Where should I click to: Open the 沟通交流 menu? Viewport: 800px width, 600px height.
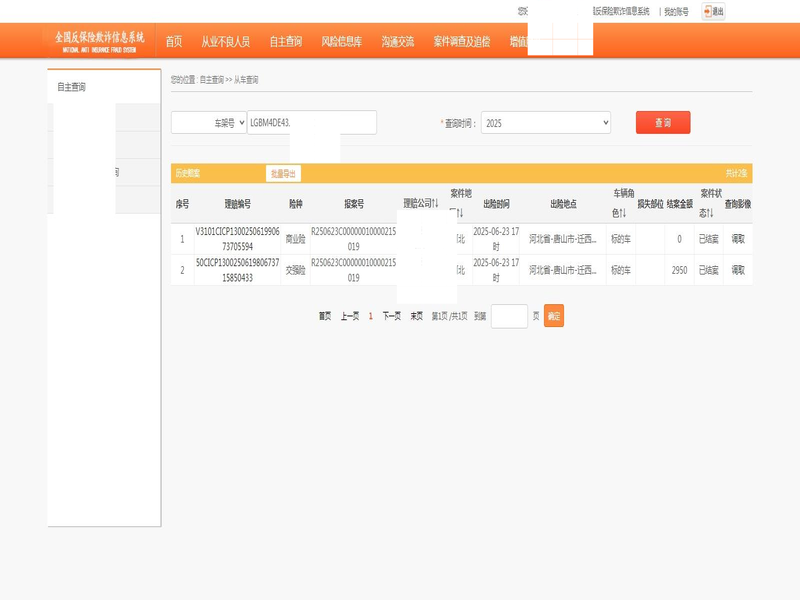397,41
